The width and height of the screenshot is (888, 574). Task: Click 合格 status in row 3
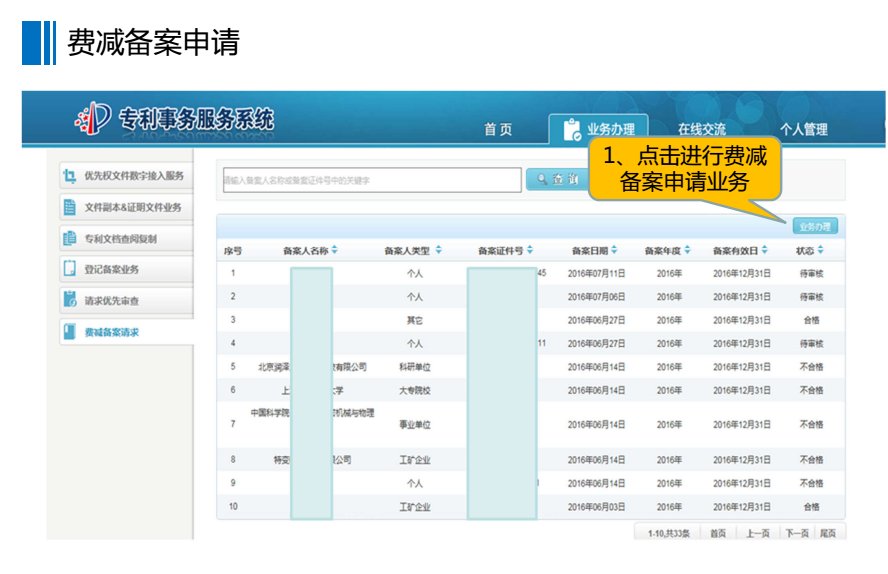[812, 320]
